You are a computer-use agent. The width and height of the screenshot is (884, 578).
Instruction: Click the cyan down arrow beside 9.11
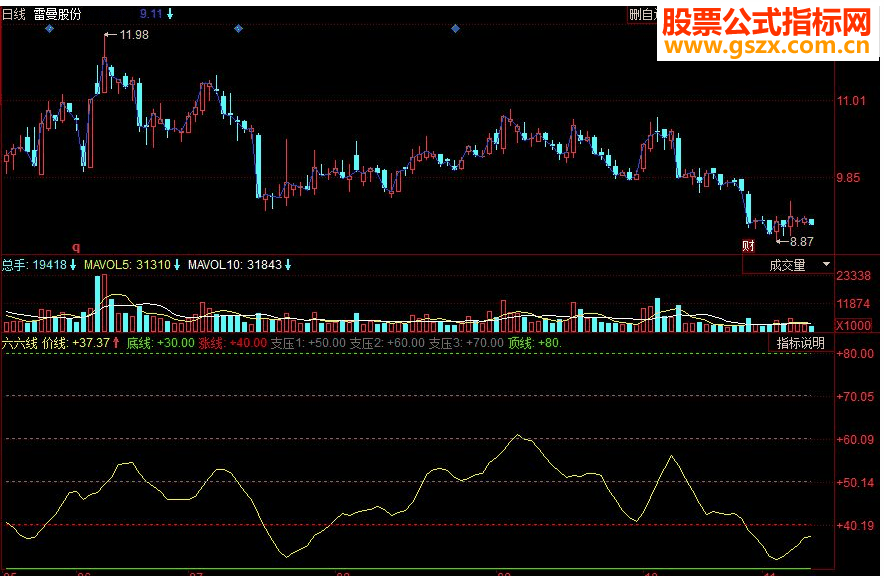(170, 14)
